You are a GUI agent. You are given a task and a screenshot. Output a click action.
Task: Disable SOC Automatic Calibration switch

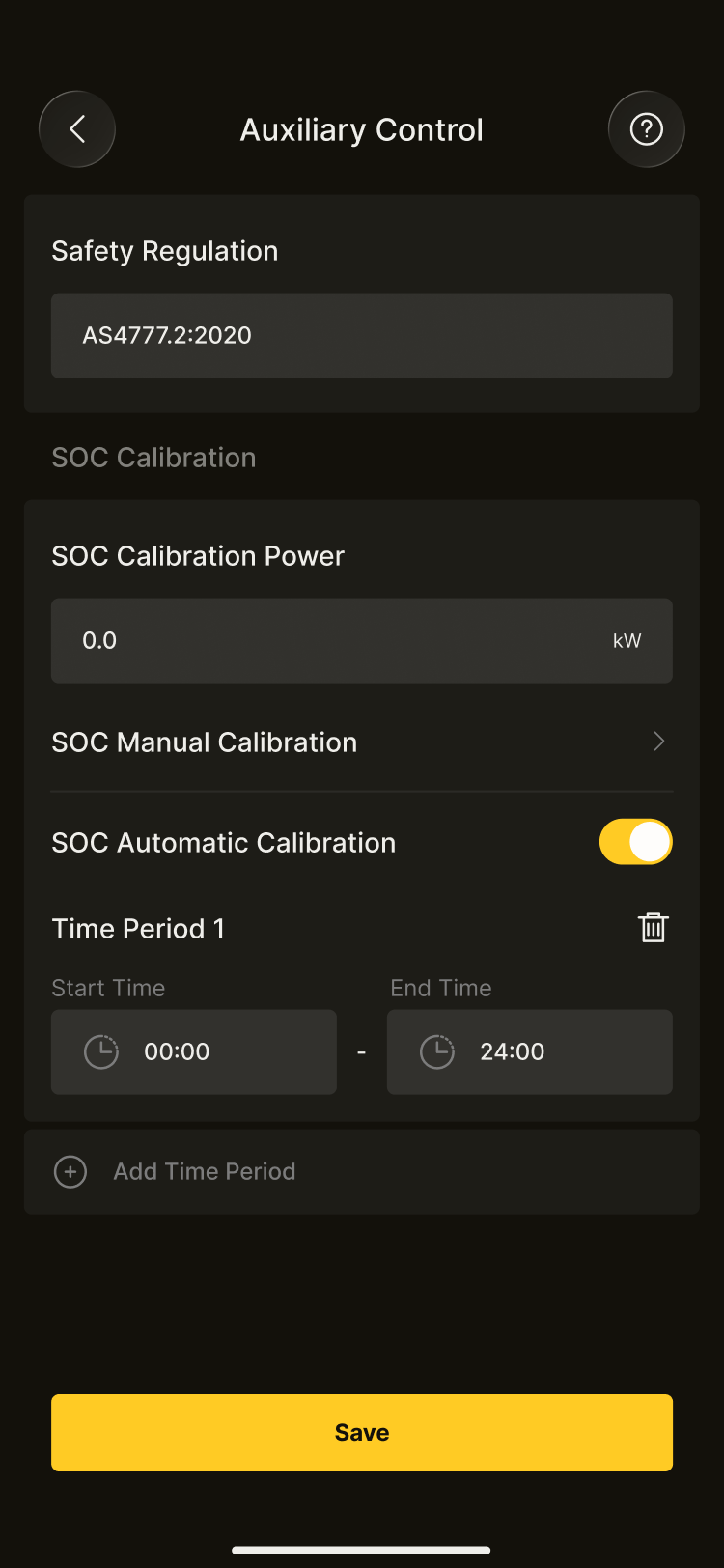[x=635, y=842]
